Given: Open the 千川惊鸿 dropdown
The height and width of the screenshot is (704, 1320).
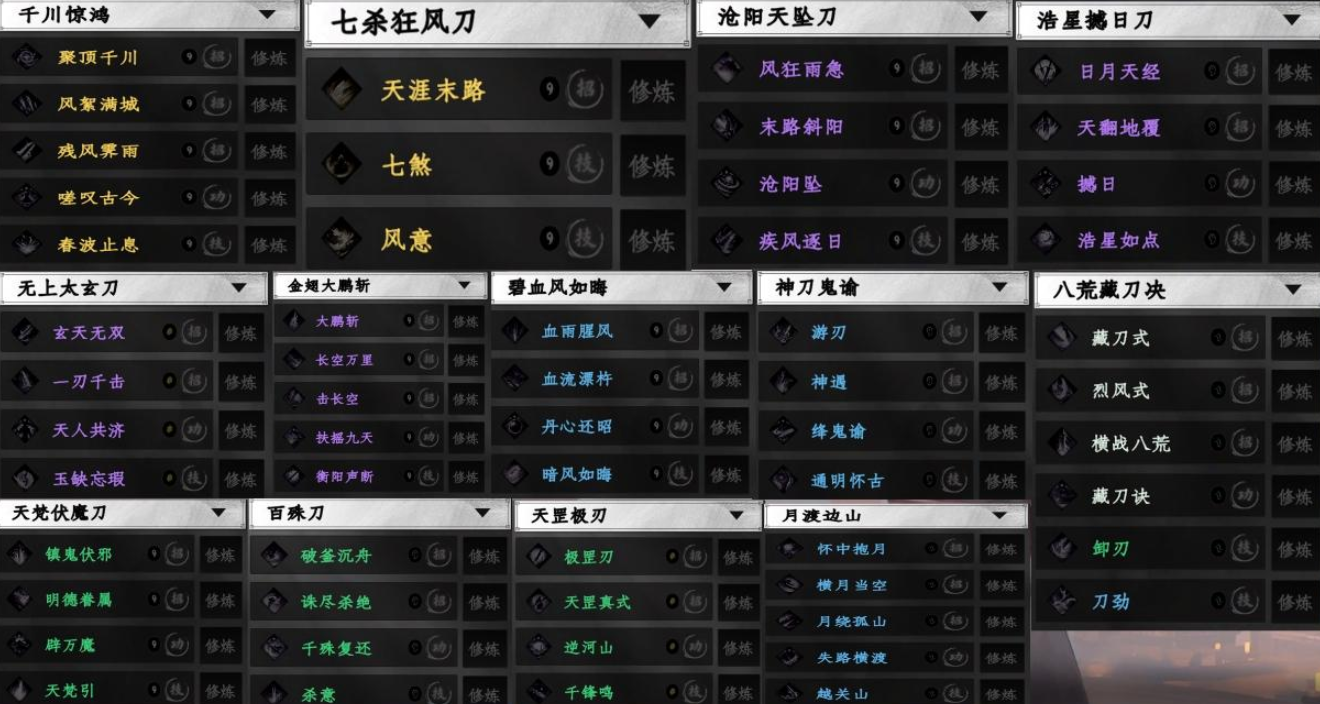Looking at the screenshot, I should click(266, 15).
